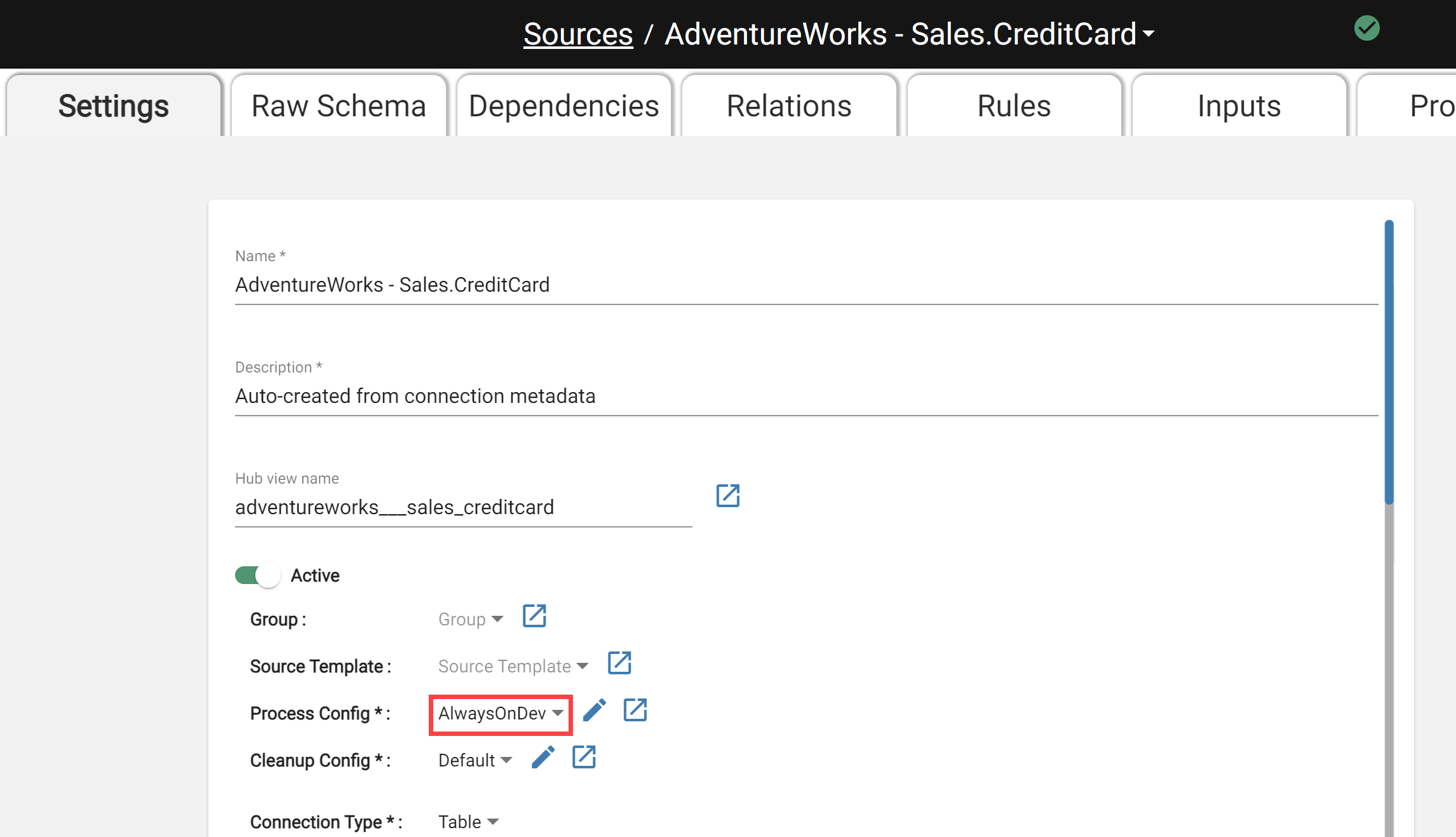Viewport: 1456px width, 837px height.
Task: Click the green checkmark status icon
Action: pos(1366,28)
